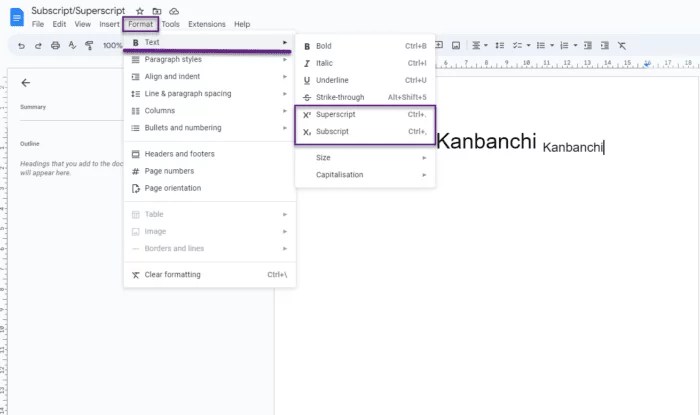
Task: Open the View menu
Action: (83, 24)
